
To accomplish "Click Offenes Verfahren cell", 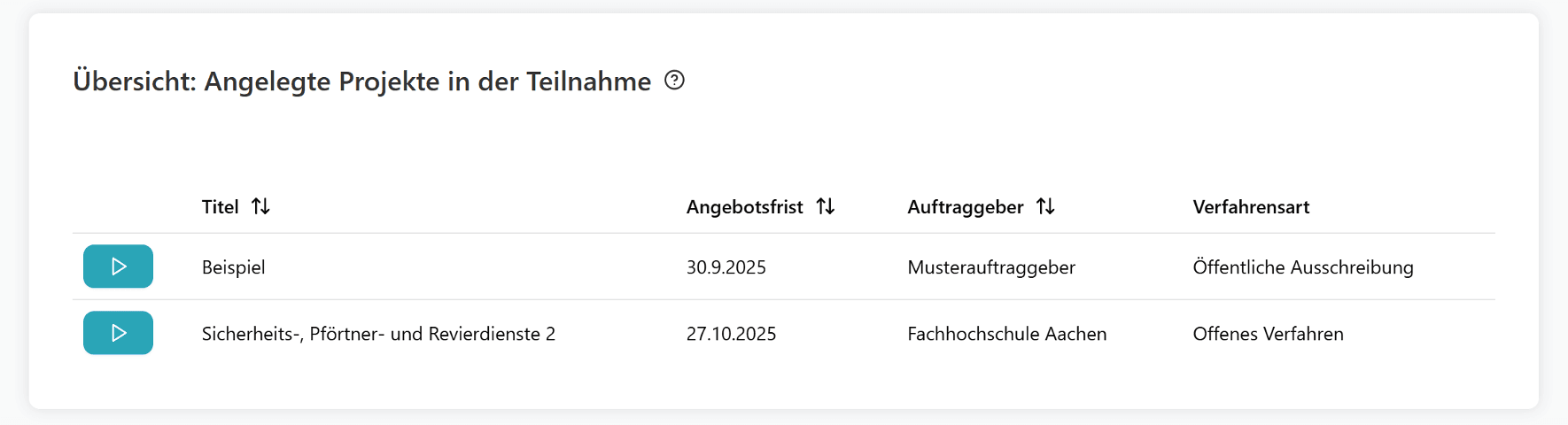I will 1268,334.
